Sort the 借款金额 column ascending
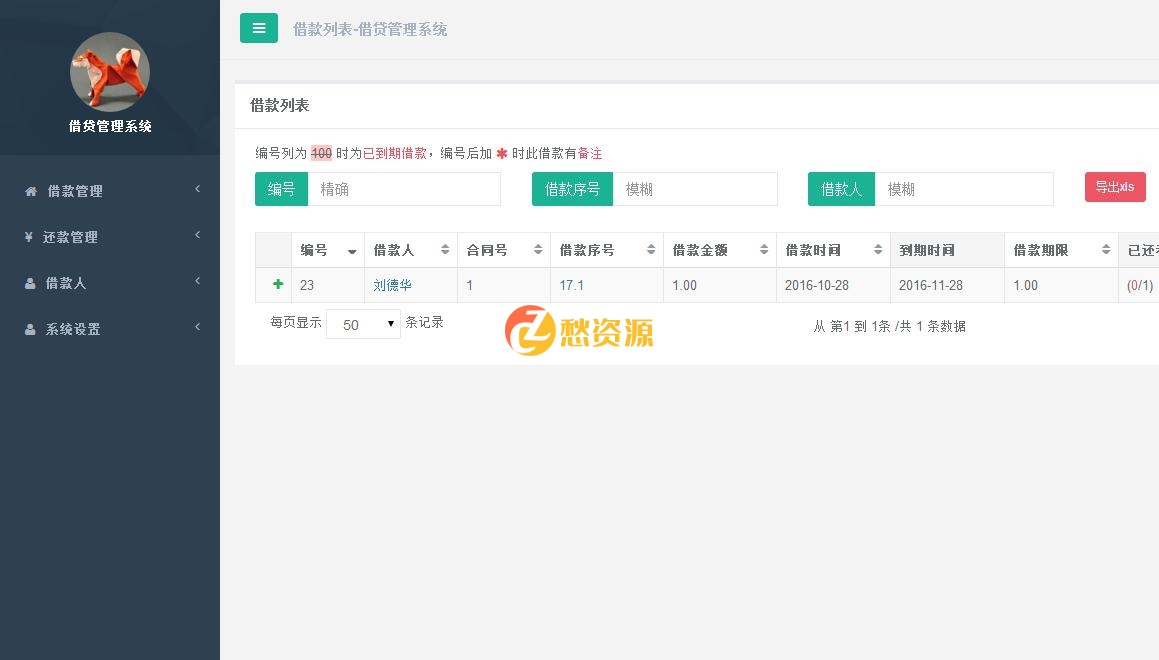This screenshot has width=1159, height=660. tap(766, 246)
